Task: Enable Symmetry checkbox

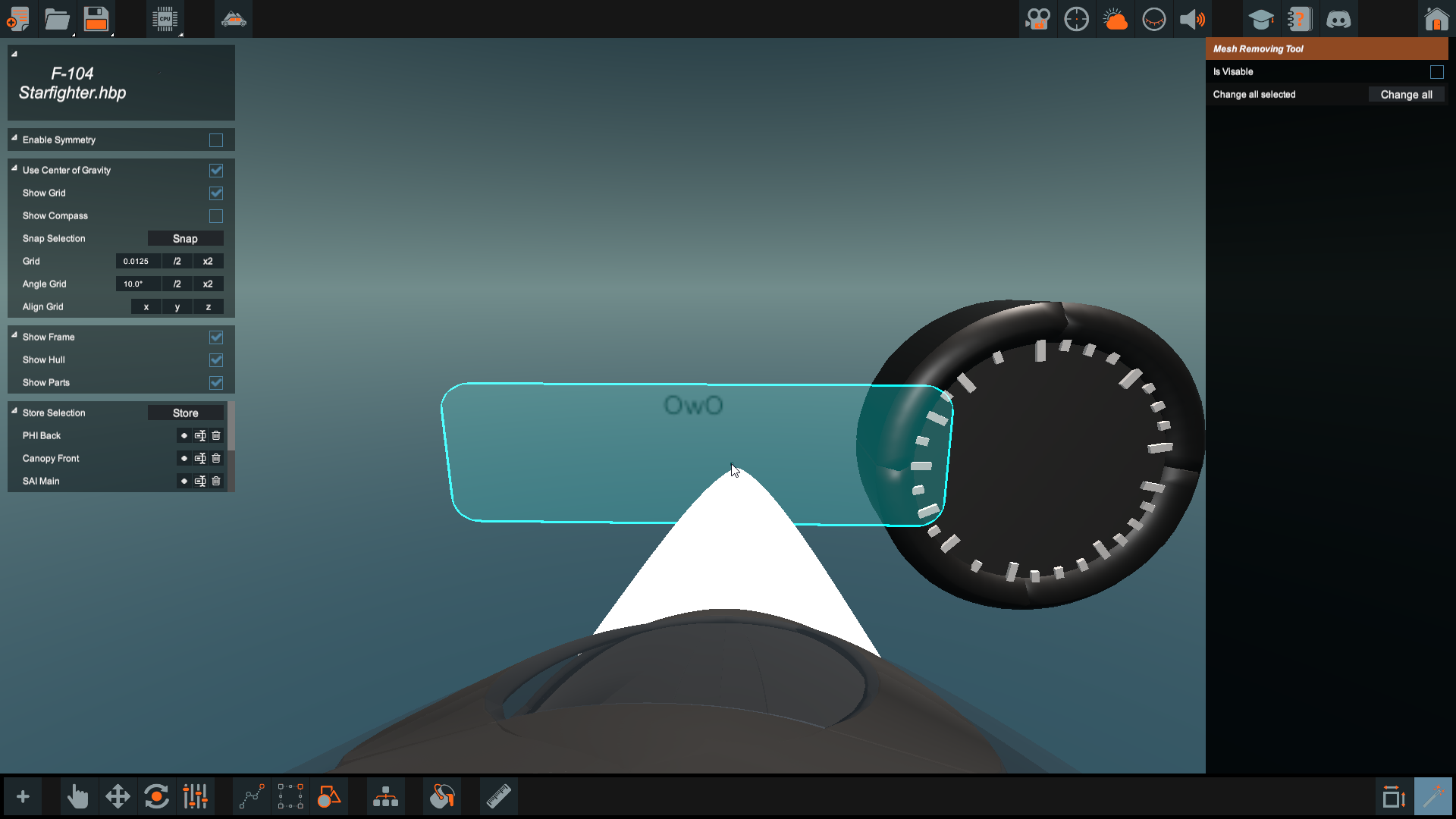Action: [216, 140]
